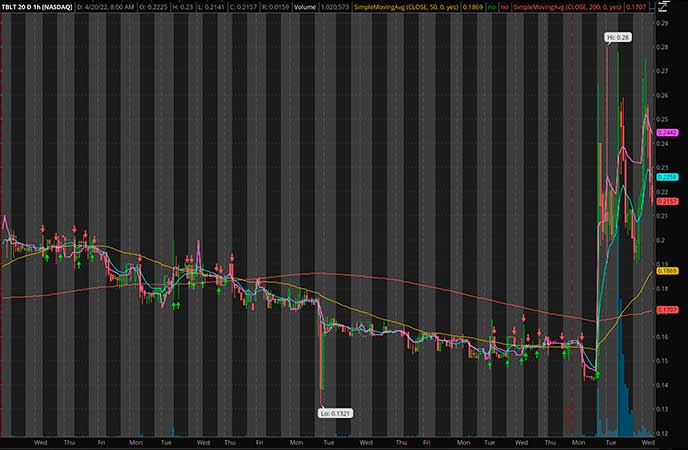Viewport: 688px width, 450px height.
Task: Click the price axis settings icon at top right
Action: tap(663, 5)
